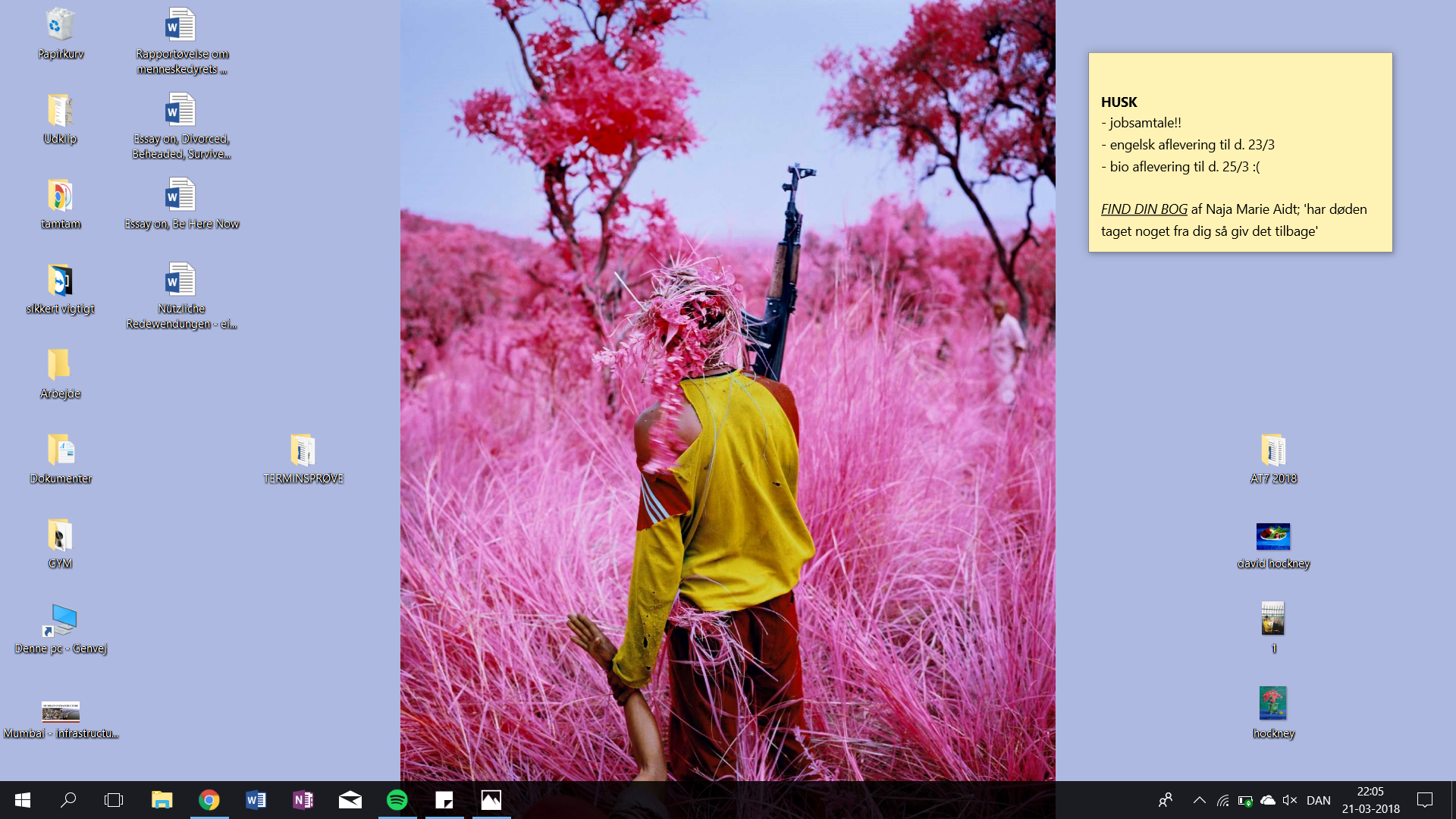This screenshot has height=819, width=1456.
Task: Open the Photos app taskbar icon
Action: pyautogui.click(x=491, y=800)
